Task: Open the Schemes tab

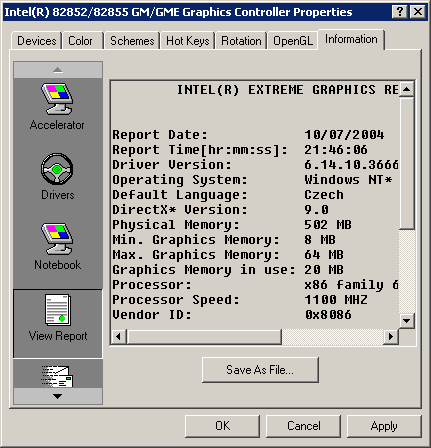Action: tap(132, 41)
